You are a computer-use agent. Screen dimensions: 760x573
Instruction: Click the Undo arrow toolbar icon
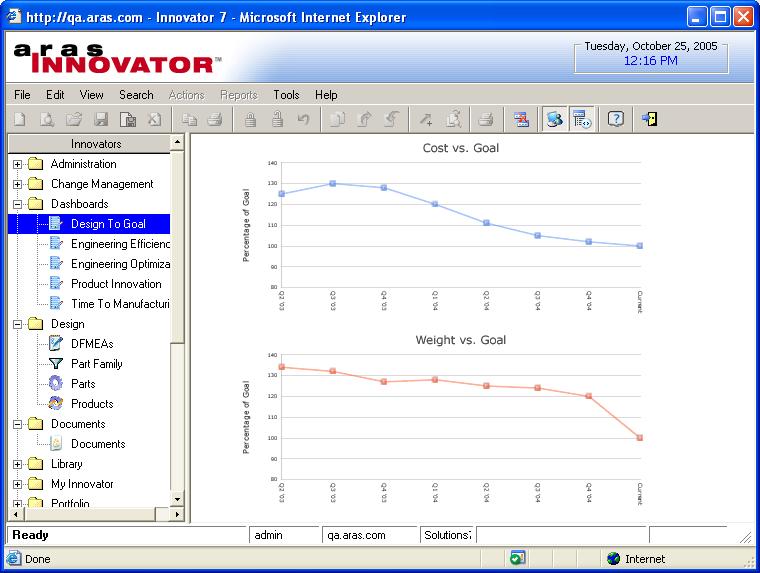(303, 119)
